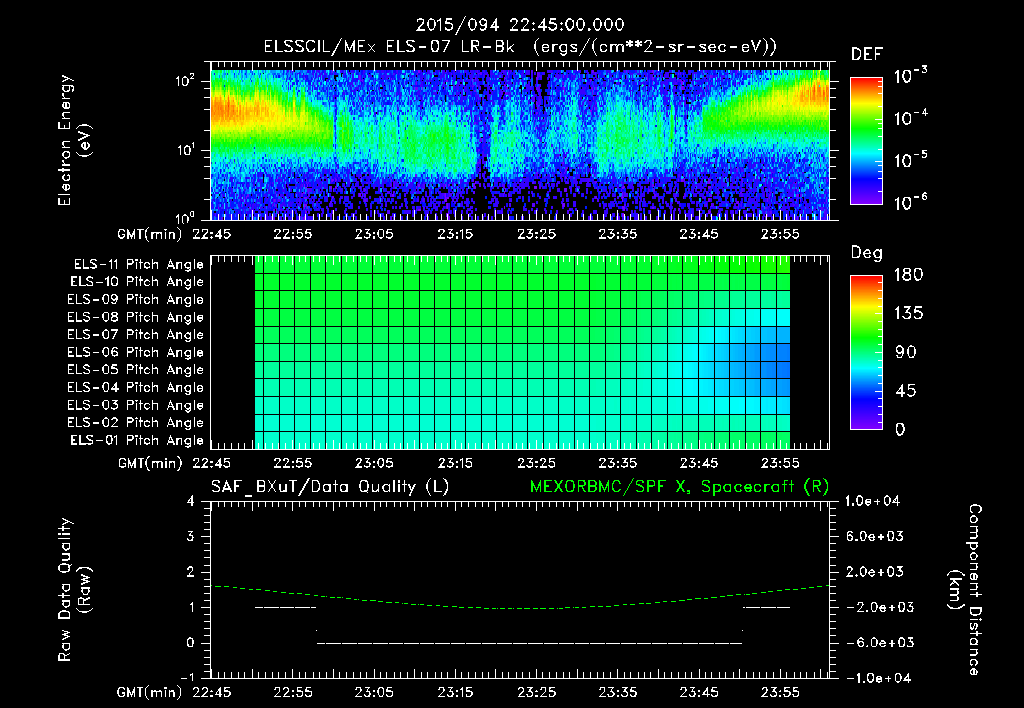Click the Electron Energy (eV) axis label
Screen dimensions: 1024x708
tap(73, 140)
